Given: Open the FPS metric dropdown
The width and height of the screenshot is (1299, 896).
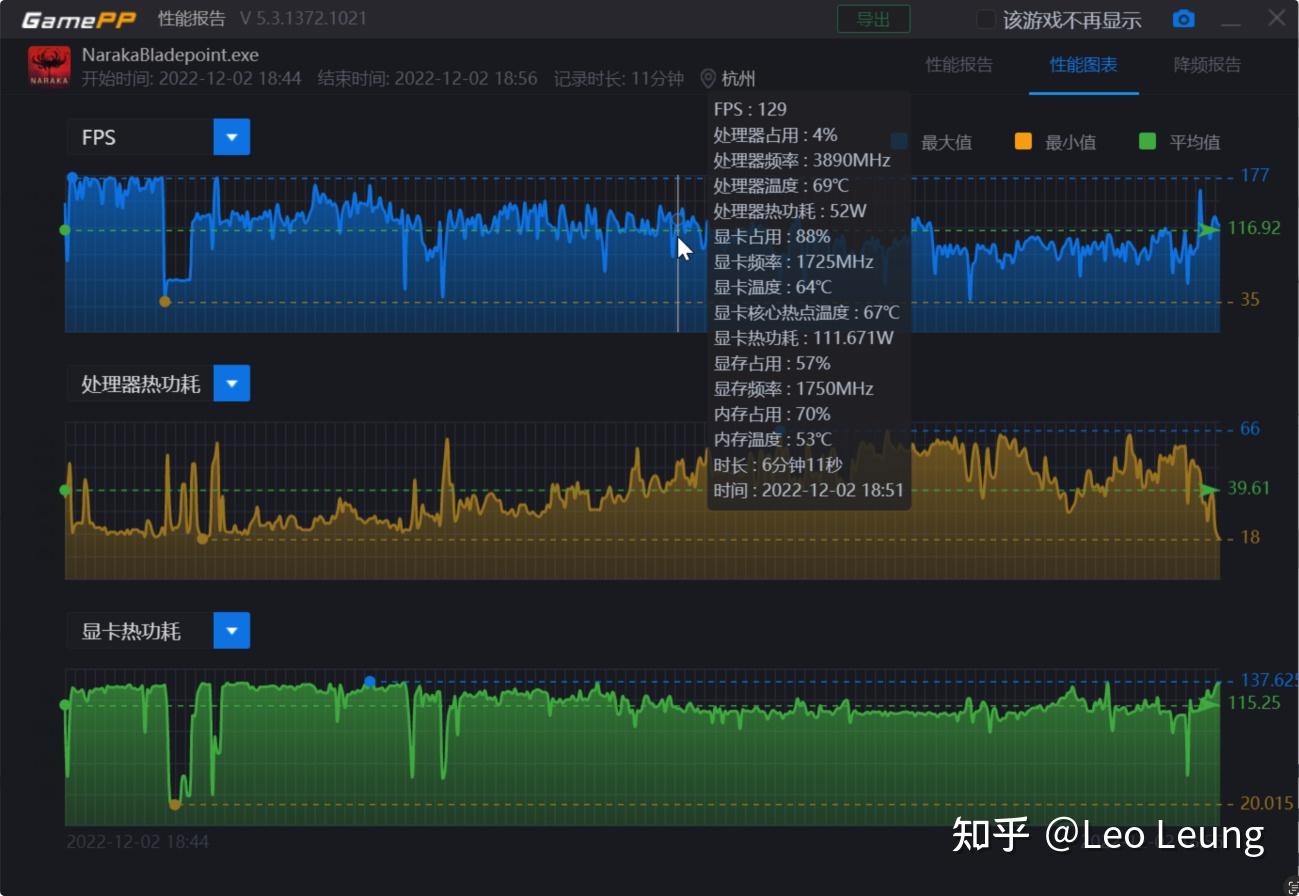Looking at the screenshot, I should (231, 137).
